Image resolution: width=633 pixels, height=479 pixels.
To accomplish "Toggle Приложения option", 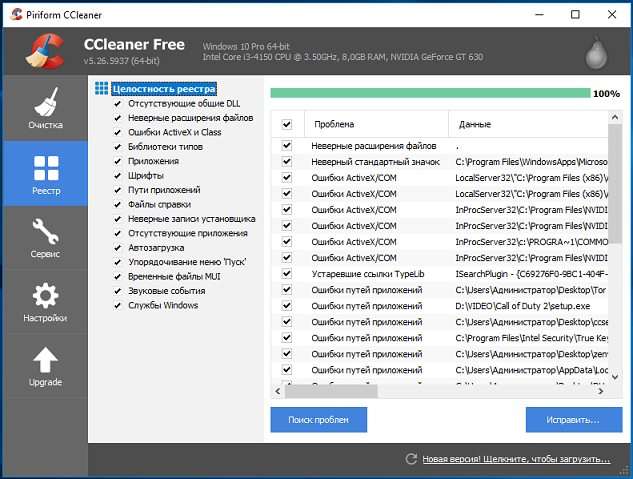I will (117, 161).
